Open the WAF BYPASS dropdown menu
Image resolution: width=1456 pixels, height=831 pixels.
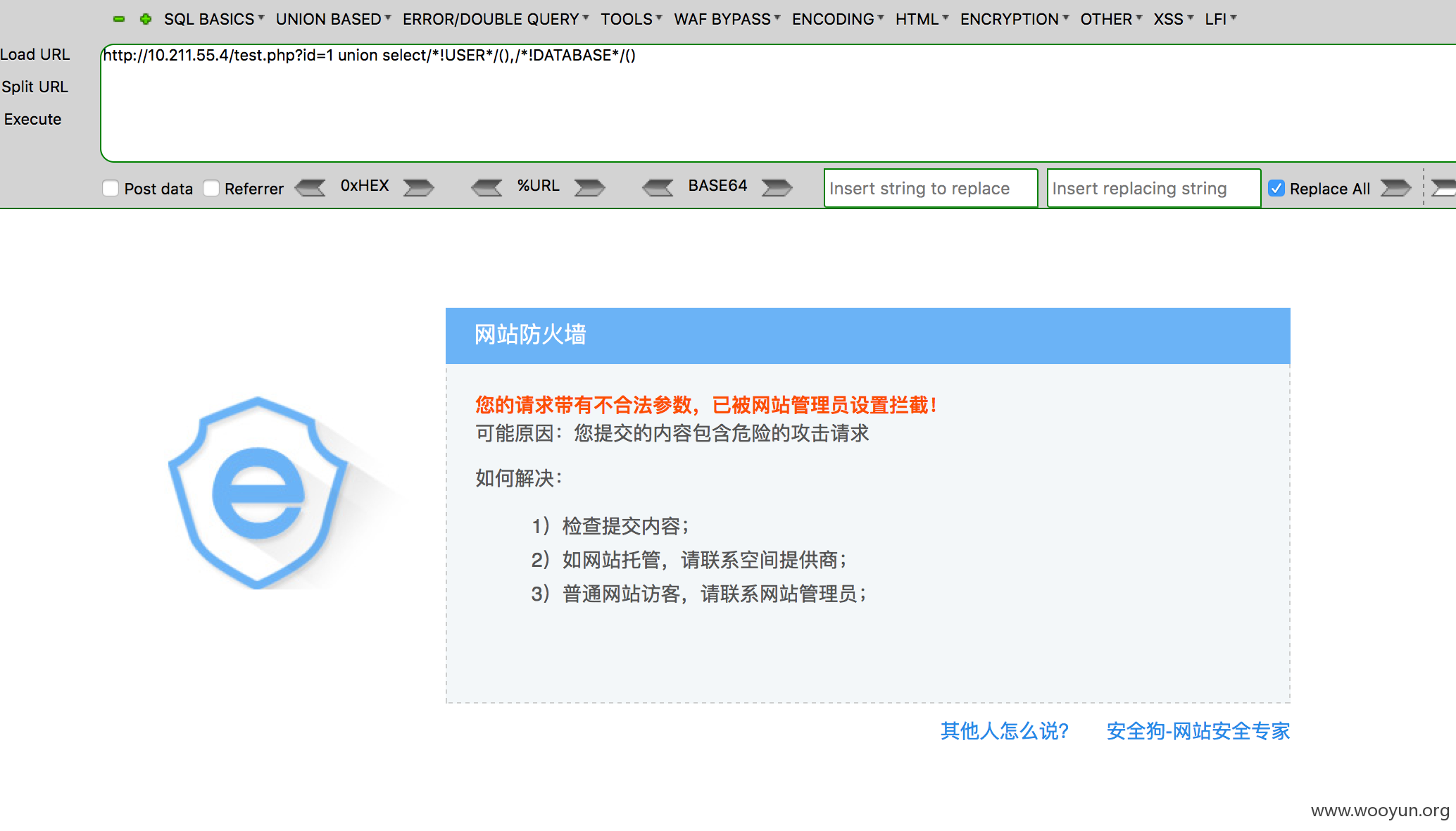727,19
